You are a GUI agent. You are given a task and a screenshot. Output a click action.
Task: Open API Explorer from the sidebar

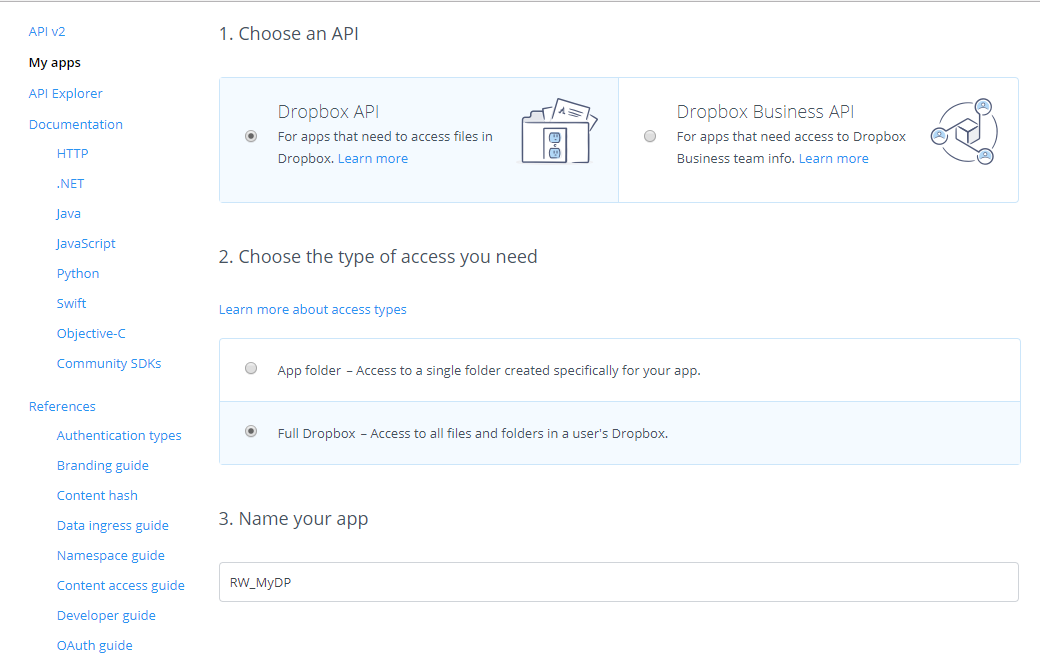tap(66, 94)
